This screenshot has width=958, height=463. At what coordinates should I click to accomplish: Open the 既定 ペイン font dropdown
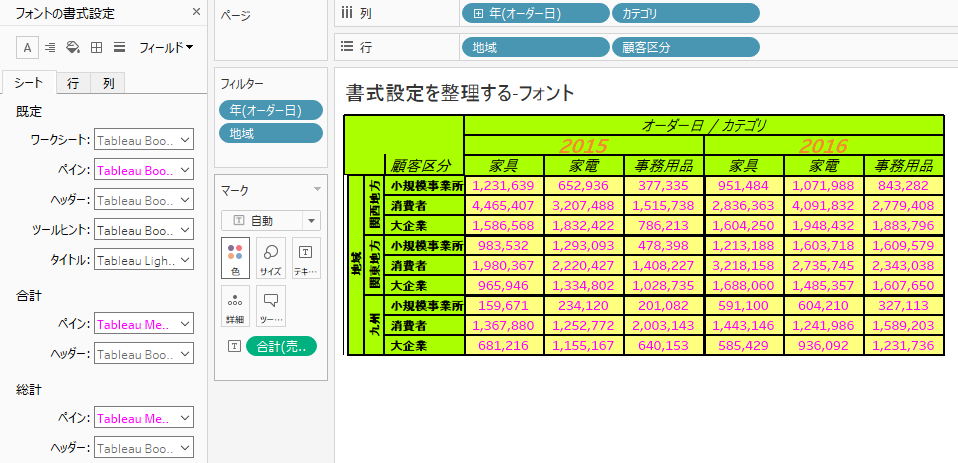pos(144,170)
